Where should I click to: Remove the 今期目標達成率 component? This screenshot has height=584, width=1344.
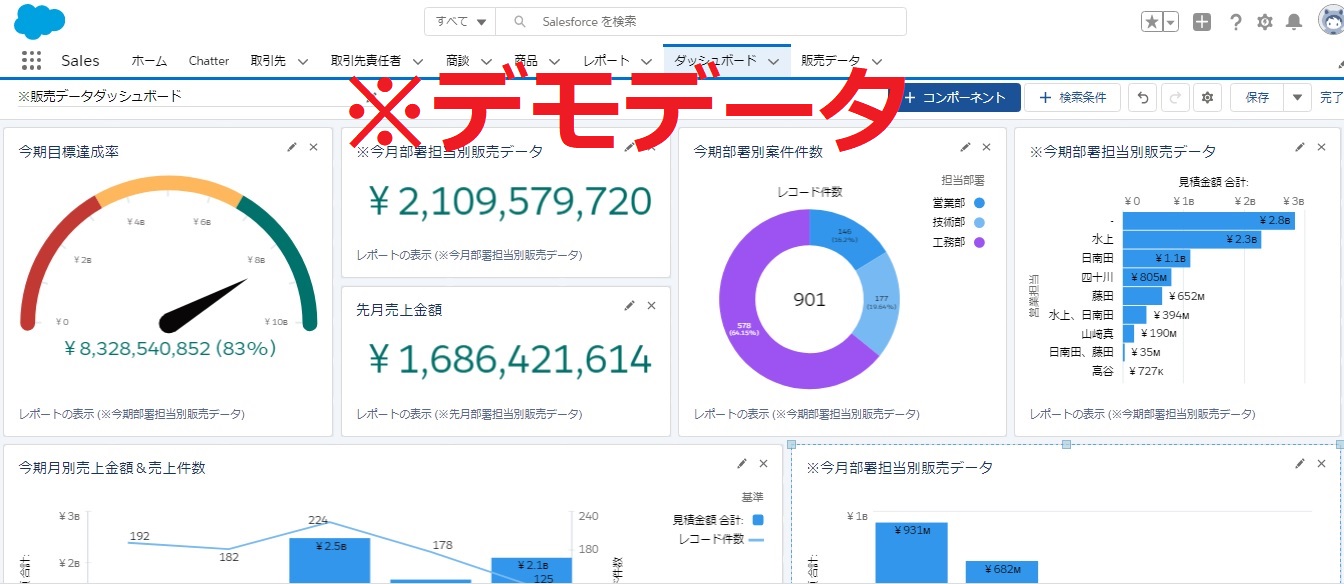click(x=313, y=147)
